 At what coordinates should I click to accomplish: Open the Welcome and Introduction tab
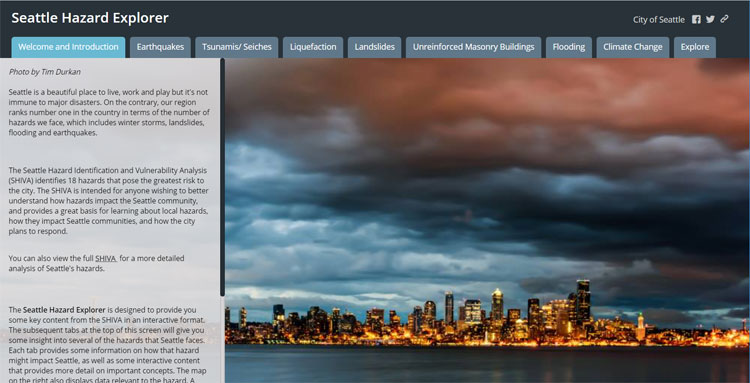68,47
